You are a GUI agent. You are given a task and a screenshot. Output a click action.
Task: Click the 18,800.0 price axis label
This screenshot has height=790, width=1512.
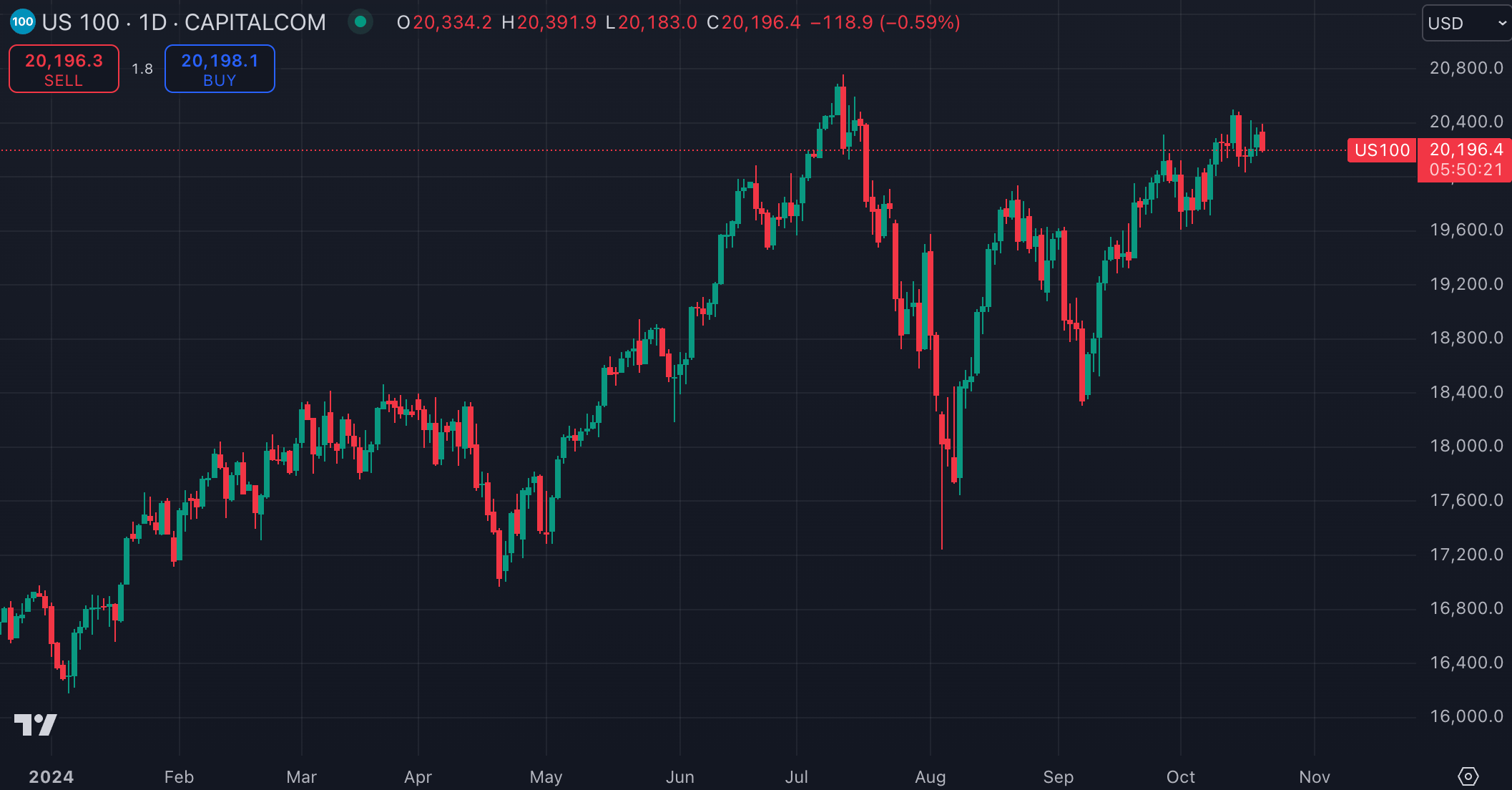tap(1466, 338)
